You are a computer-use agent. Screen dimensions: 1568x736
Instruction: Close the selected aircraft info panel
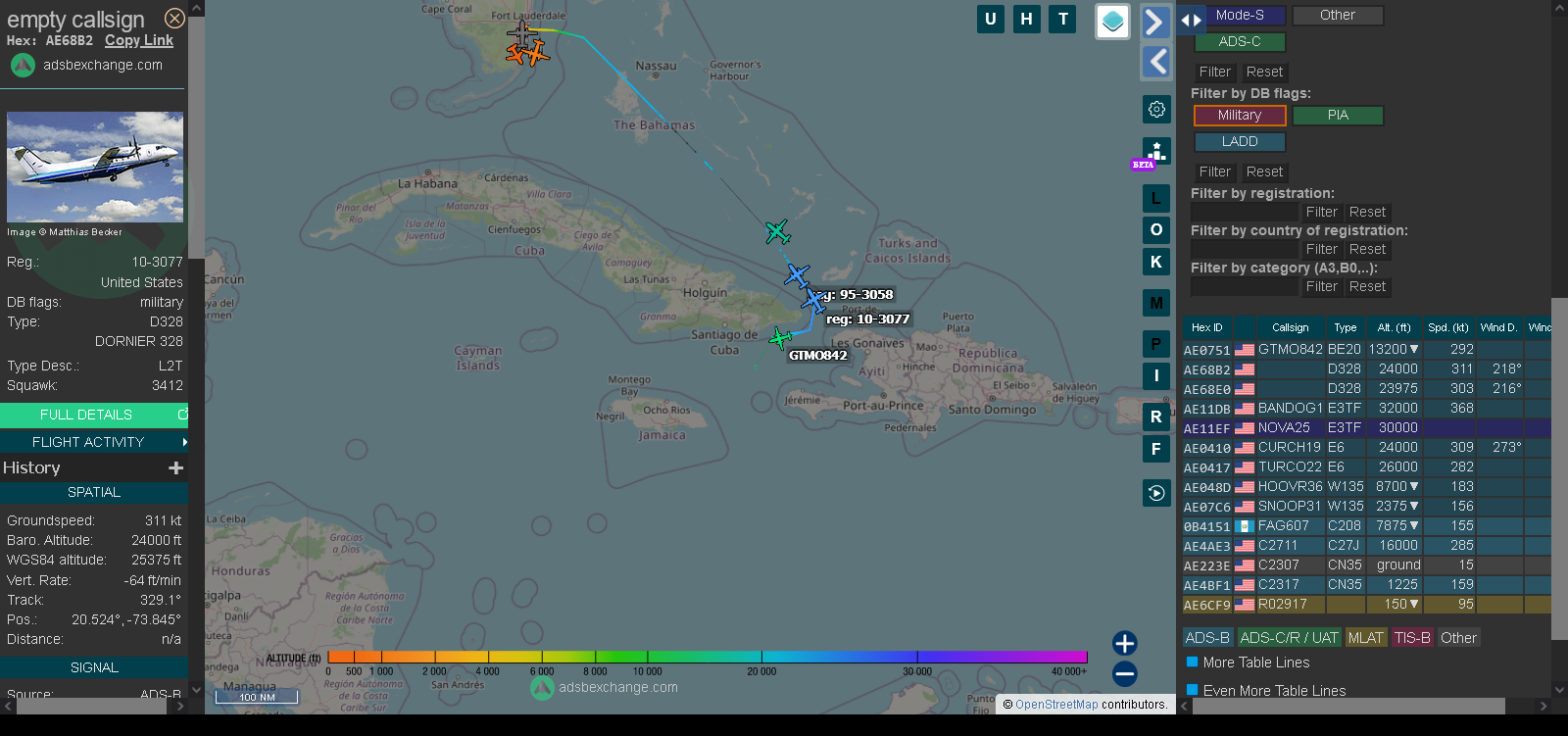(174, 19)
